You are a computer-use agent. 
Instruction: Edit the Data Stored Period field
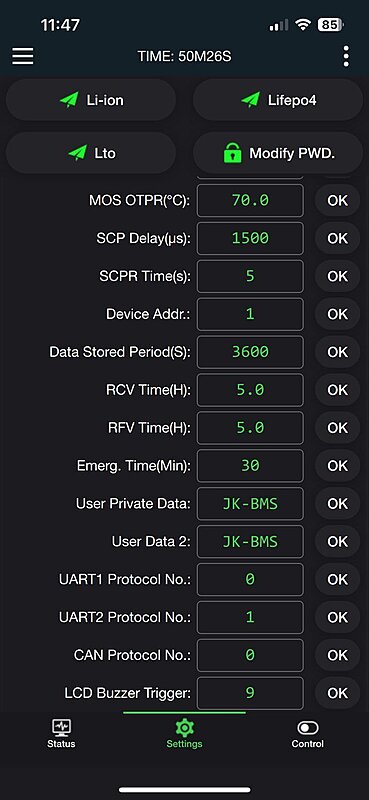click(250, 352)
